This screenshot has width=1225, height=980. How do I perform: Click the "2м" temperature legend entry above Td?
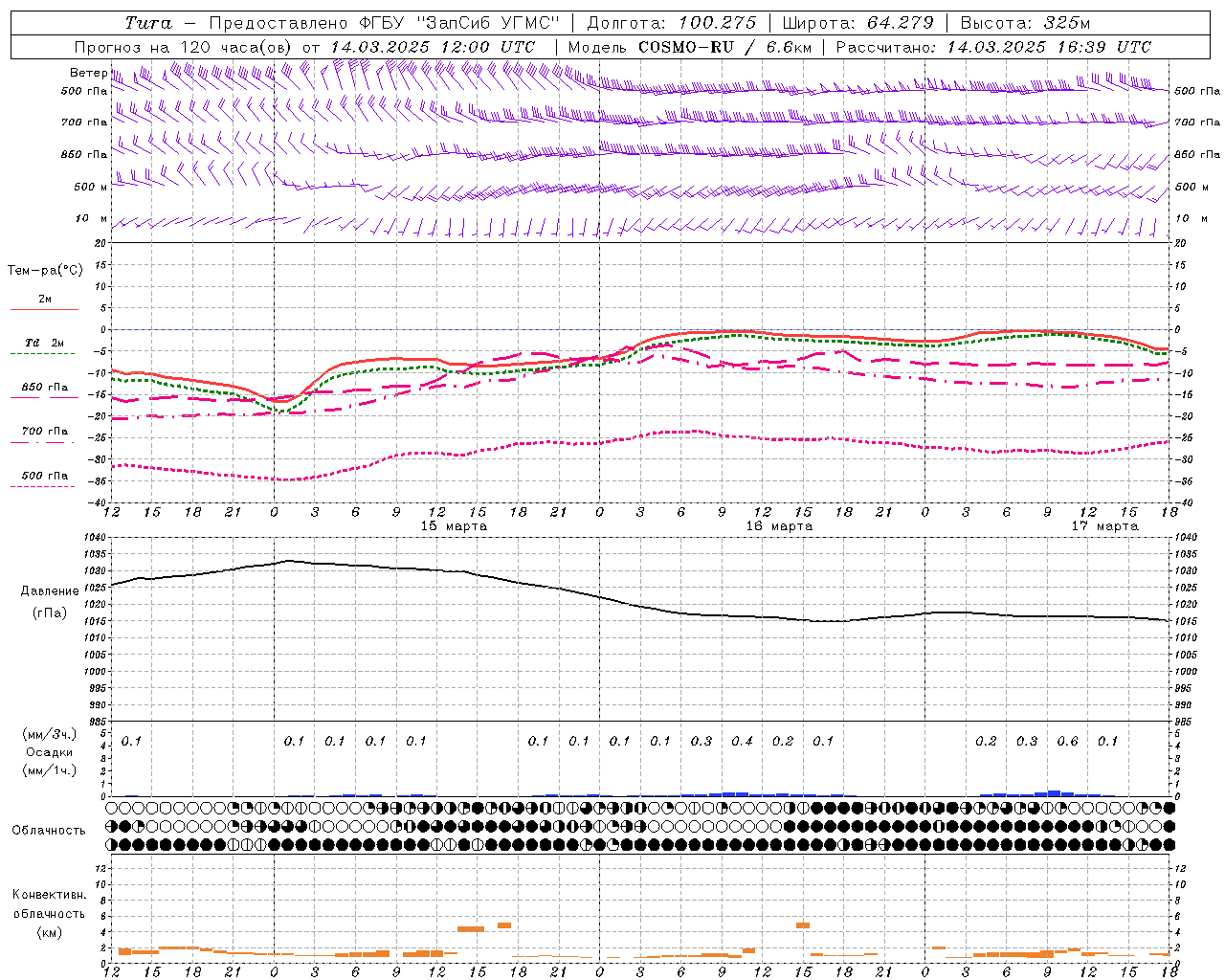[45, 299]
